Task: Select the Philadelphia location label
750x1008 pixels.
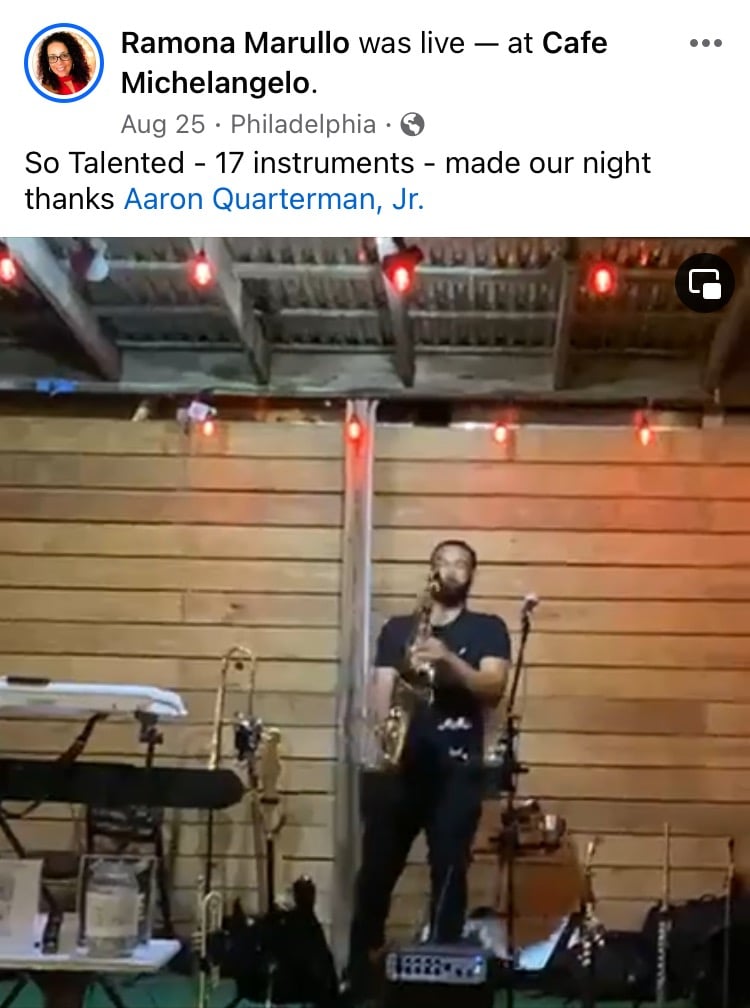Action: coord(303,124)
